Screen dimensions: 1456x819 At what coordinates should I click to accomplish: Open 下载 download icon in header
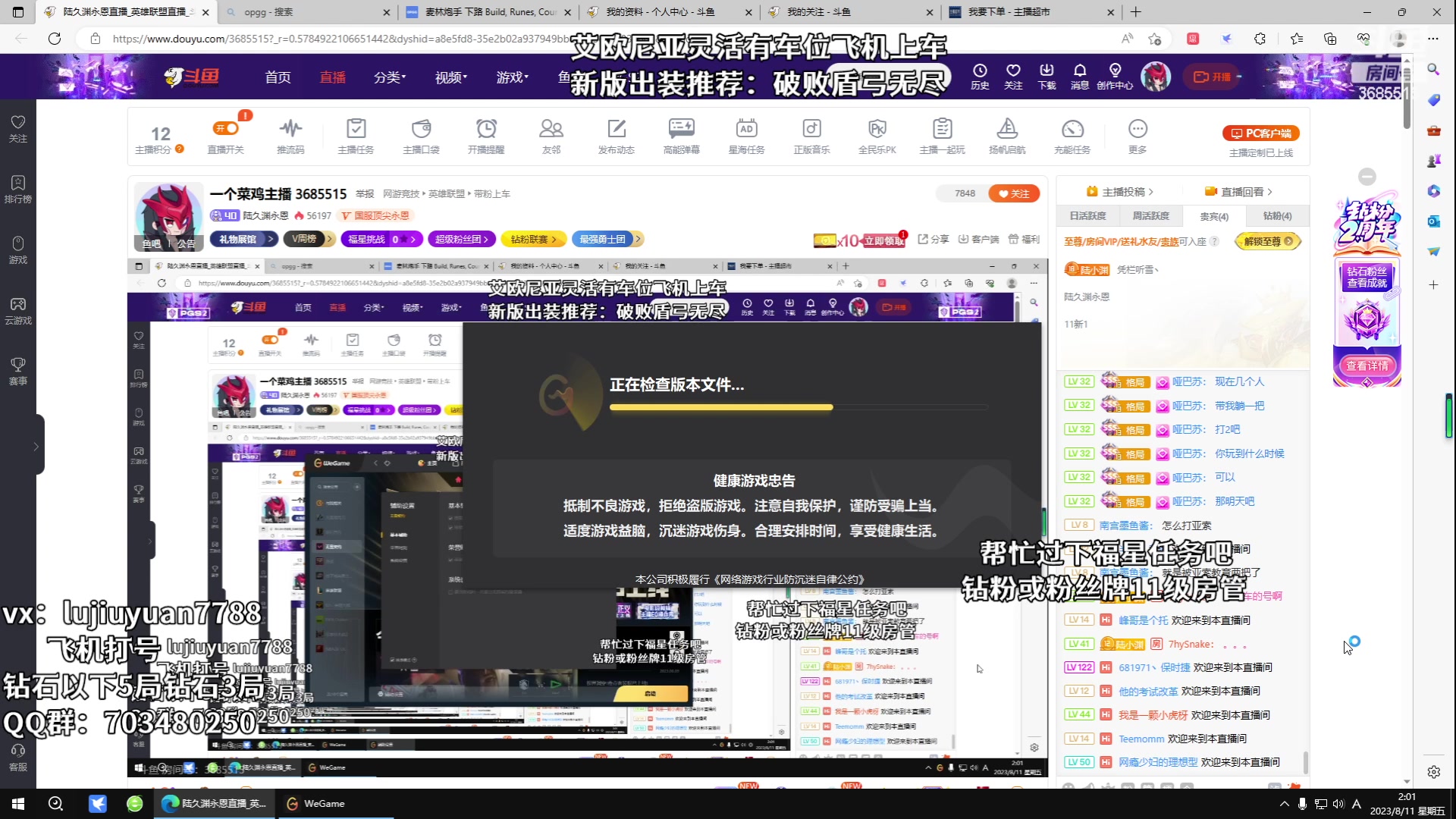(1046, 76)
